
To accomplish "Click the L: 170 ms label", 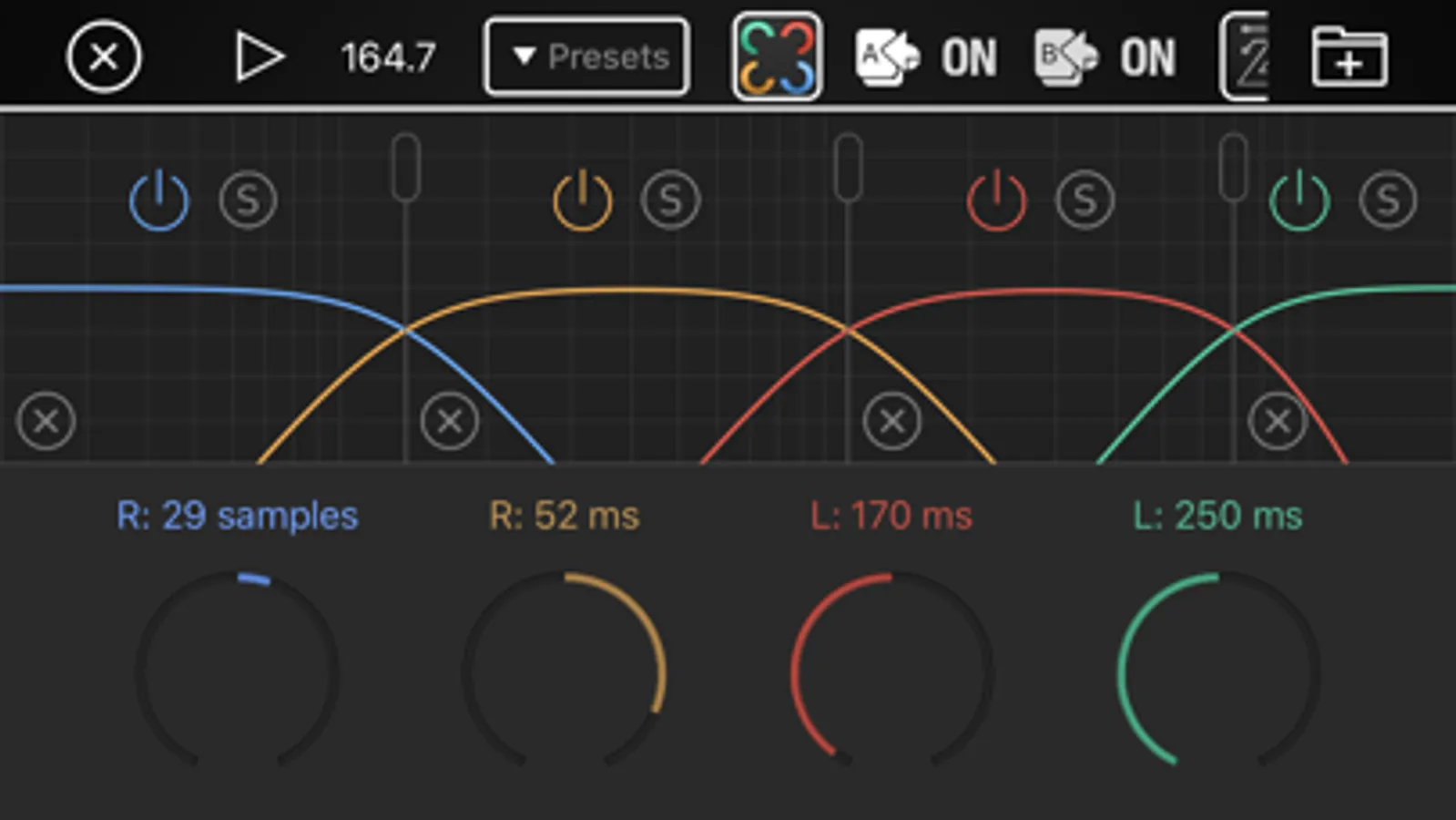I will coord(891,516).
